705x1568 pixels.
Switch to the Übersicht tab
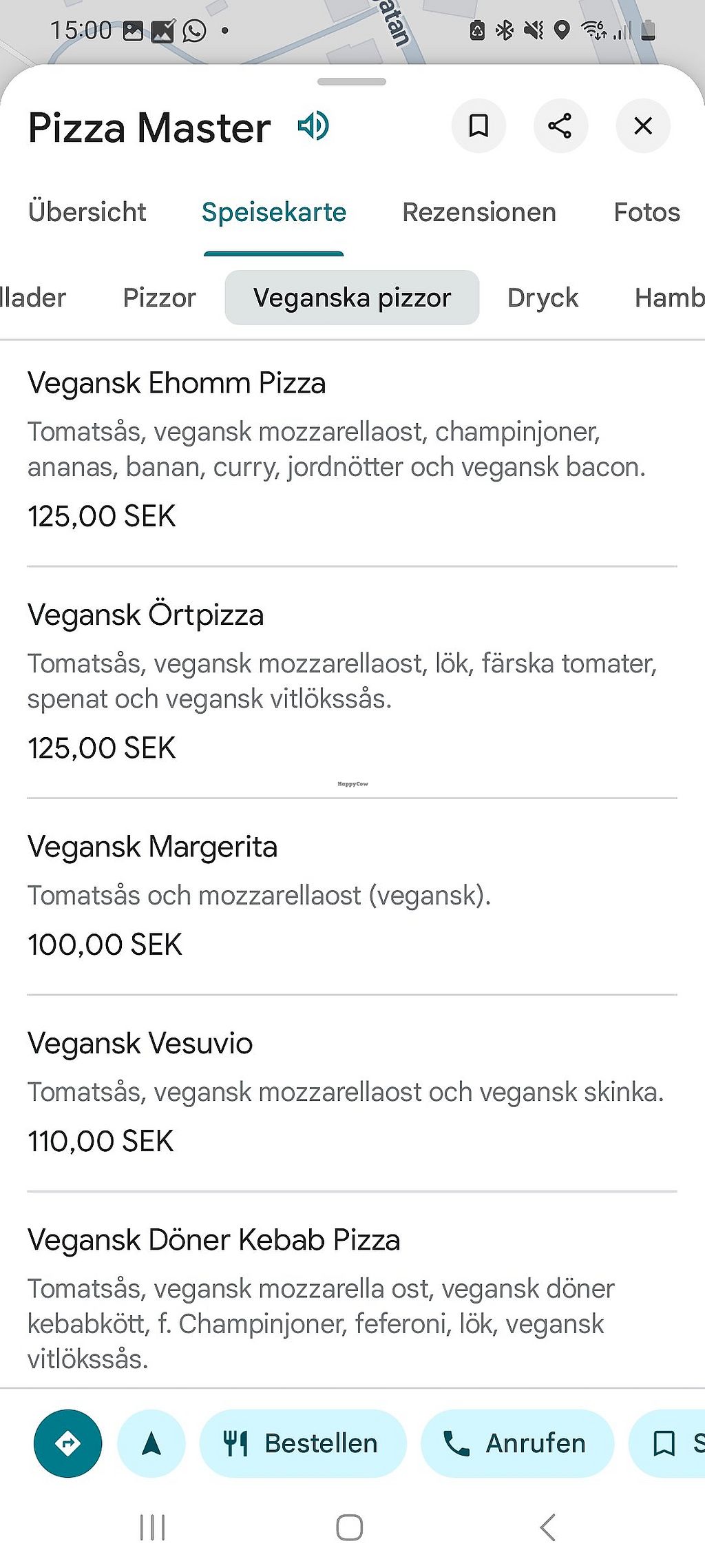pos(87,212)
